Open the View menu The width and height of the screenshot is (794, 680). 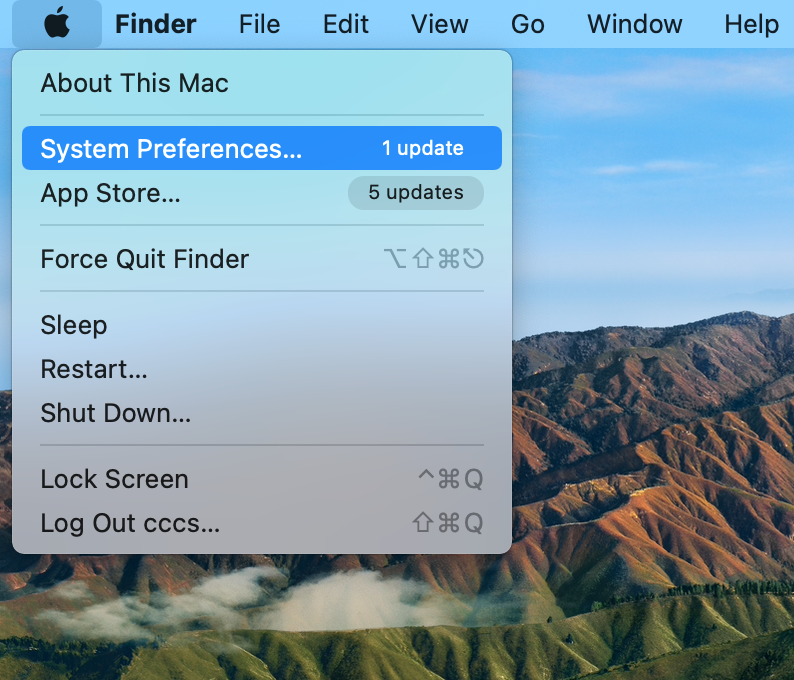coord(439,24)
